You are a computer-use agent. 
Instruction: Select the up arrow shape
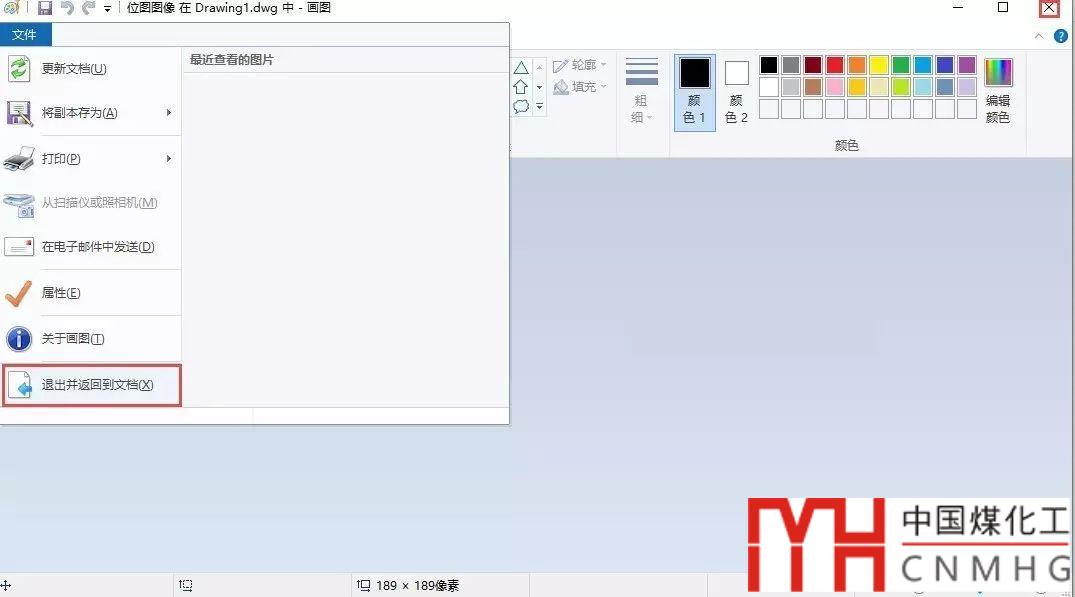[x=521, y=86]
